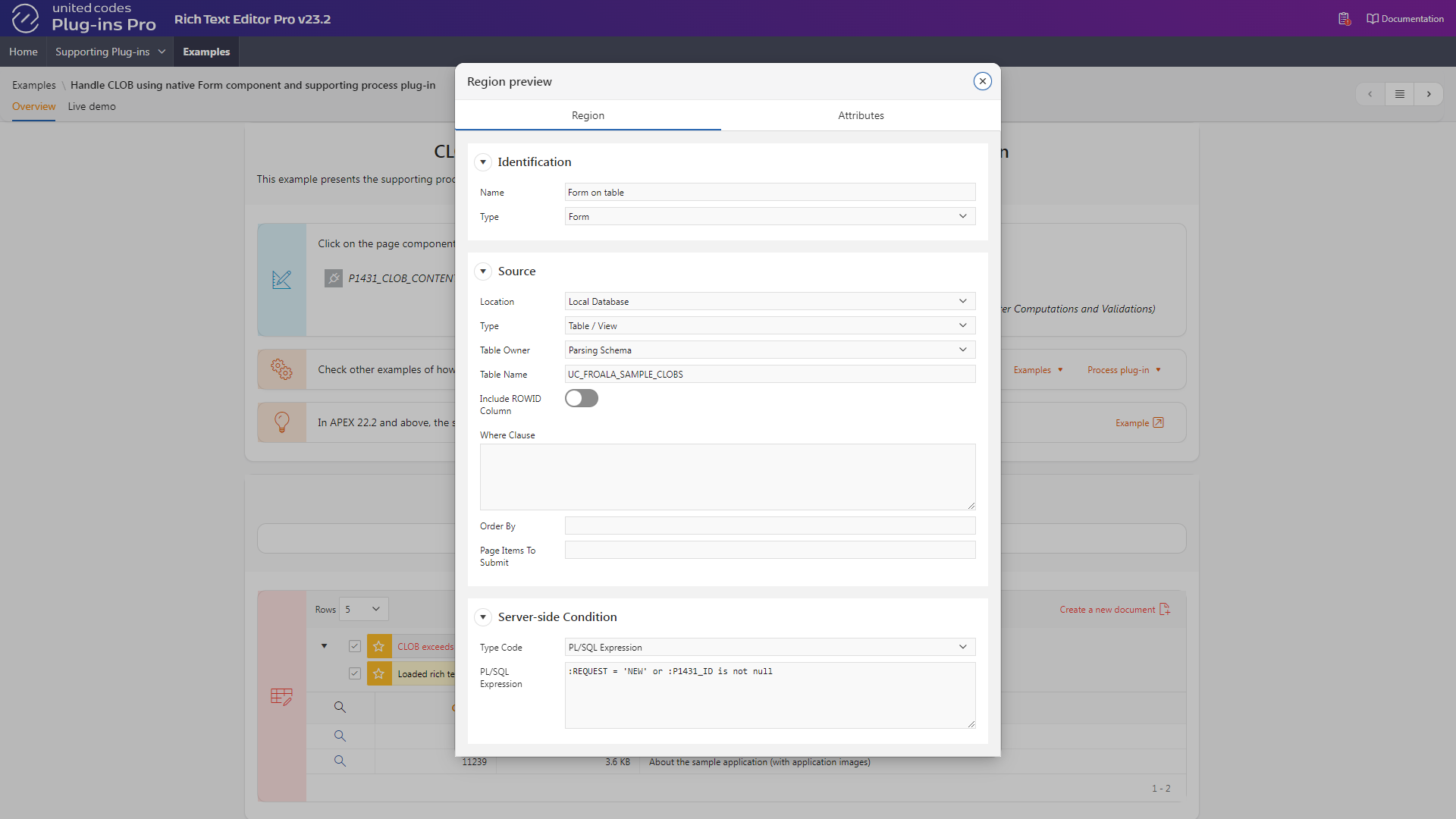Go to the next example arrow
The width and height of the screenshot is (1456, 819).
[1429, 94]
